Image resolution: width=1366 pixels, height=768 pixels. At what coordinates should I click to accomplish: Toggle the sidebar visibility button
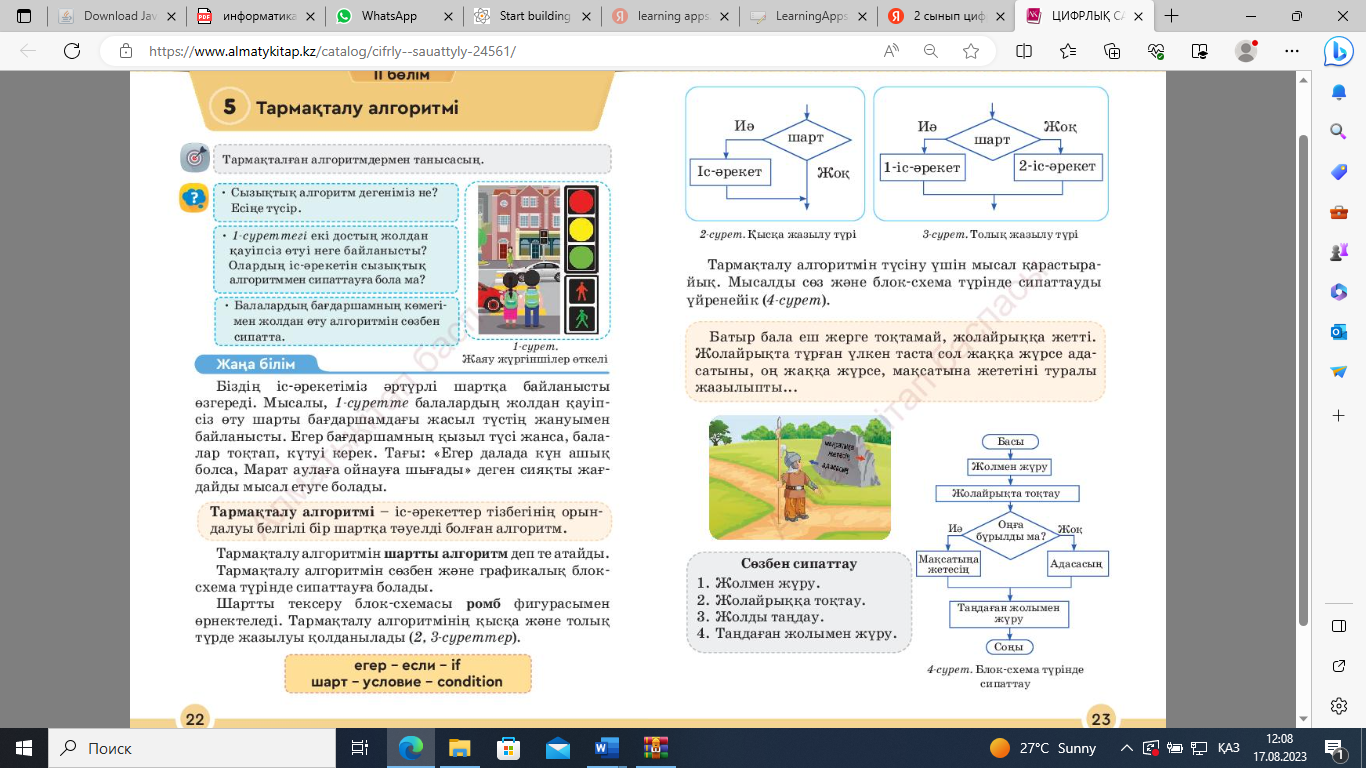tap(1338, 626)
